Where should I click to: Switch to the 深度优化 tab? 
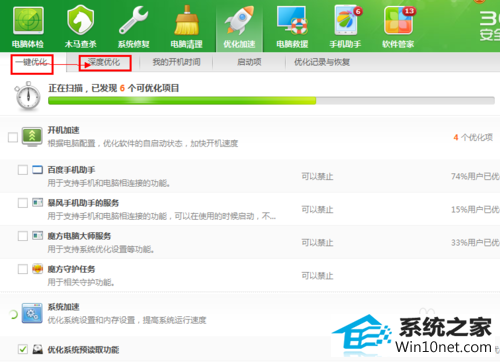point(104,62)
